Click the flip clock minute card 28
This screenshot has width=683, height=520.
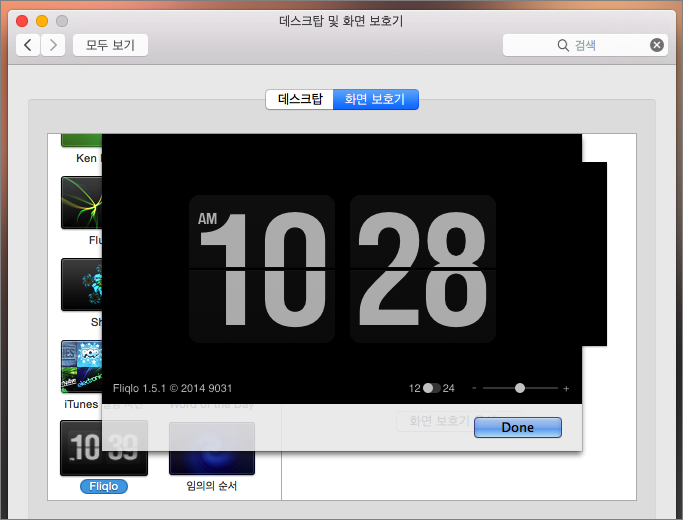pyautogui.click(x=423, y=269)
